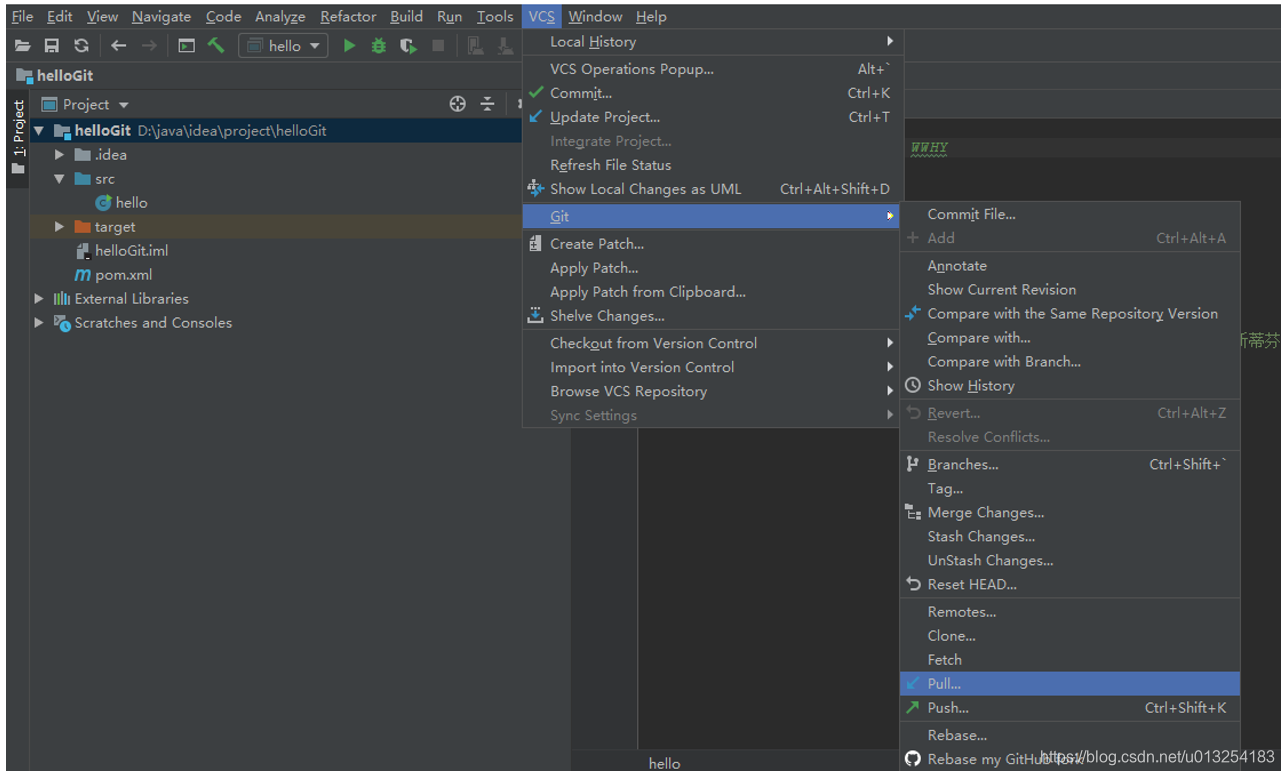Click the Forward navigation arrow
1285x776 pixels.
[149, 46]
